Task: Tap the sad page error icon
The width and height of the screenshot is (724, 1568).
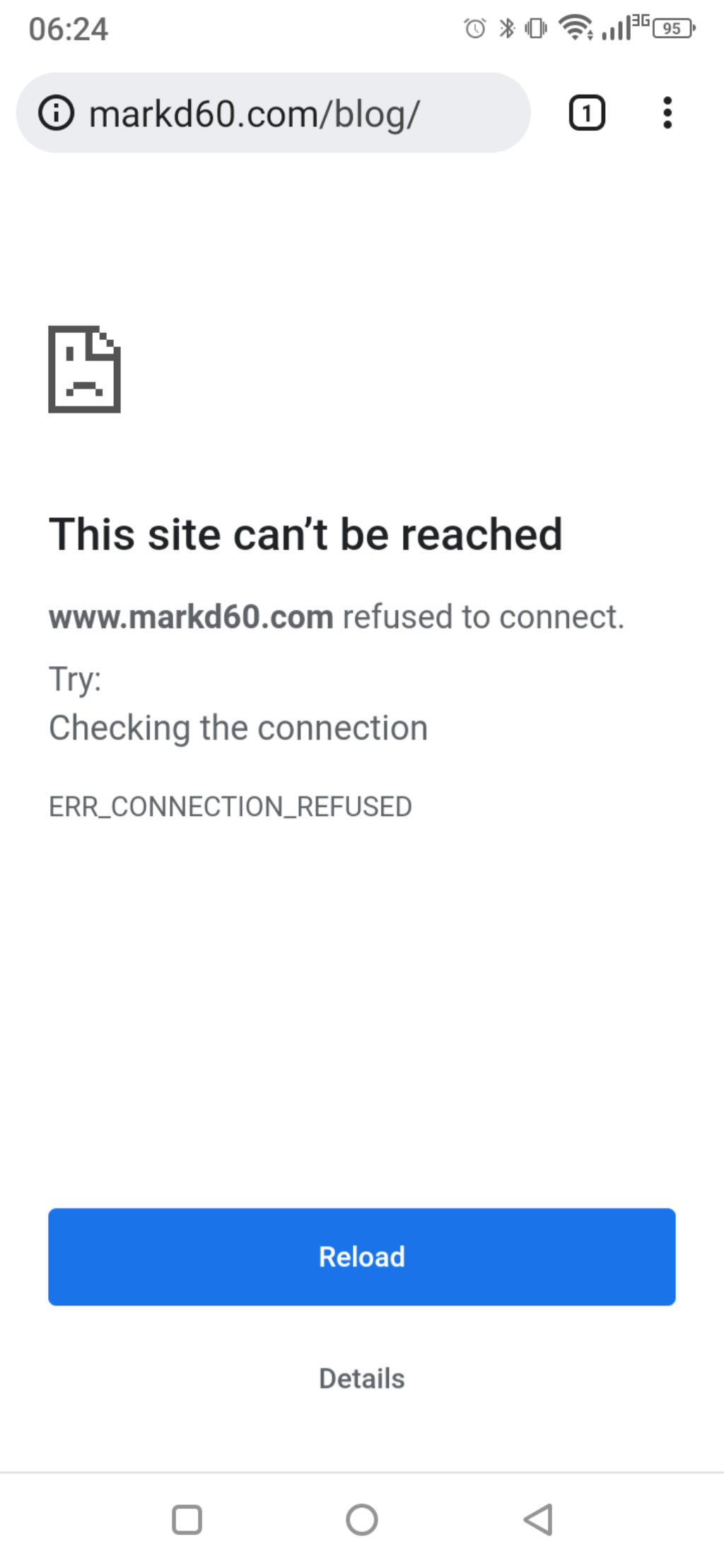Action: pyautogui.click(x=84, y=369)
